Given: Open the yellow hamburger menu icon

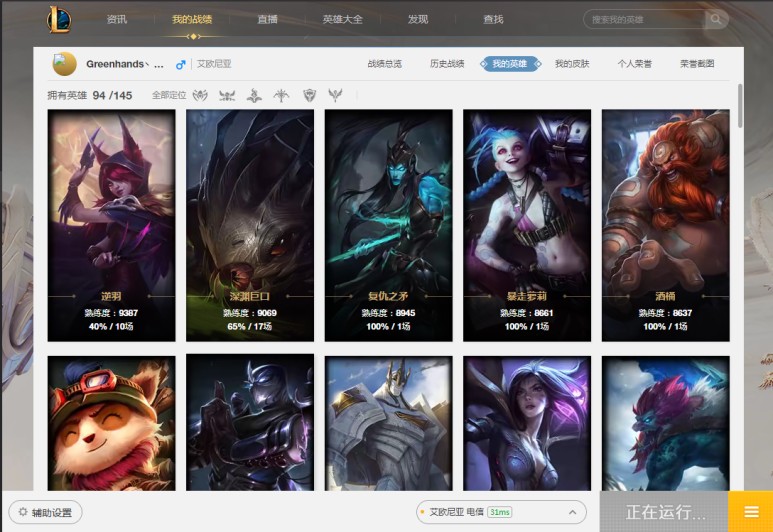Looking at the screenshot, I should pyautogui.click(x=751, y=512).
